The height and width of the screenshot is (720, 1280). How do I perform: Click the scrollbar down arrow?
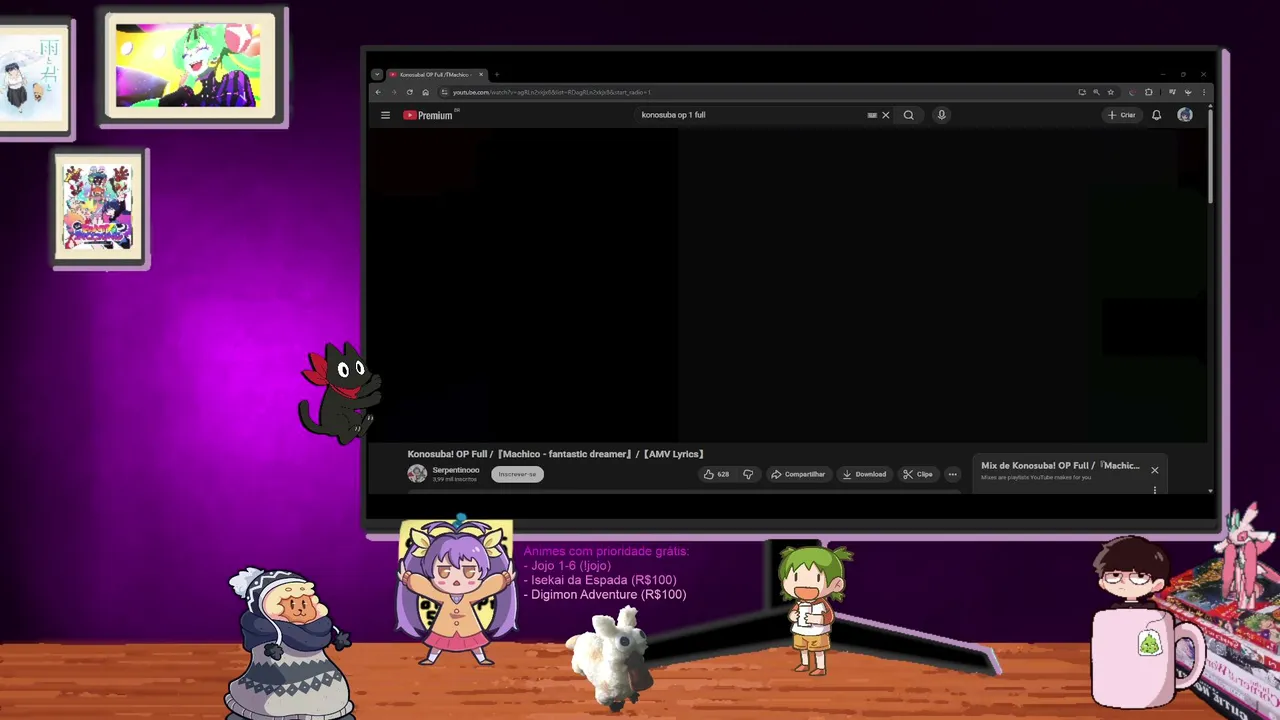coord(1210,491)
